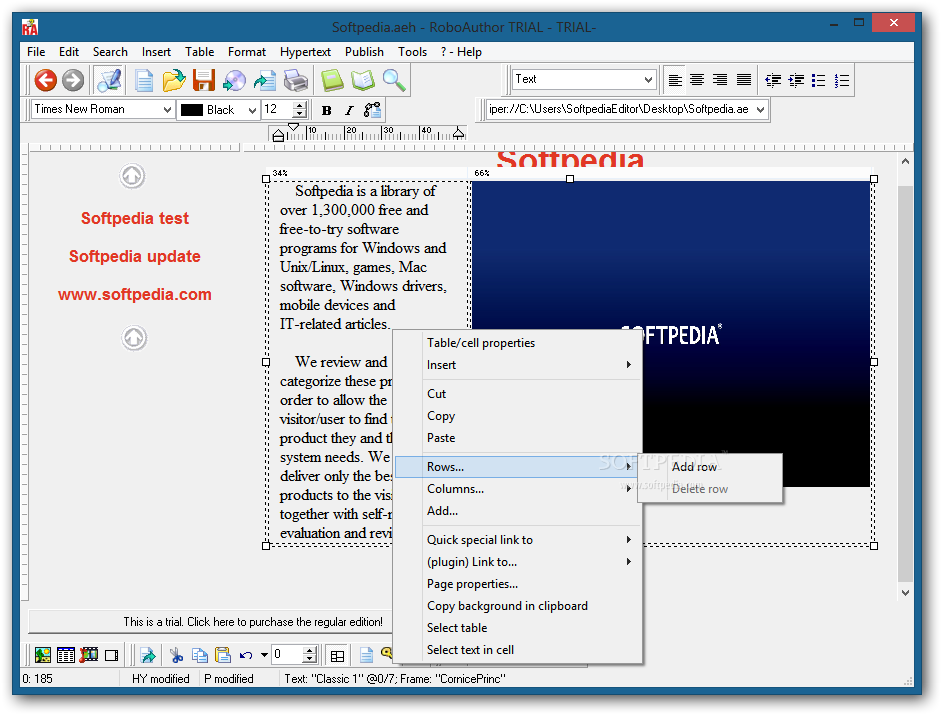Image resolution: width=942 pixels, height=715 pixels.
Task: Open the Softpedia update link
Action: 135,257
